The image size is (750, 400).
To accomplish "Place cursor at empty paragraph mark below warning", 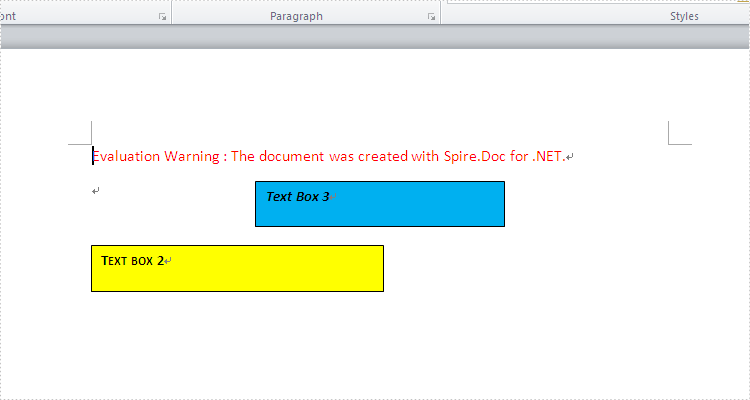I will click(96, 191).
